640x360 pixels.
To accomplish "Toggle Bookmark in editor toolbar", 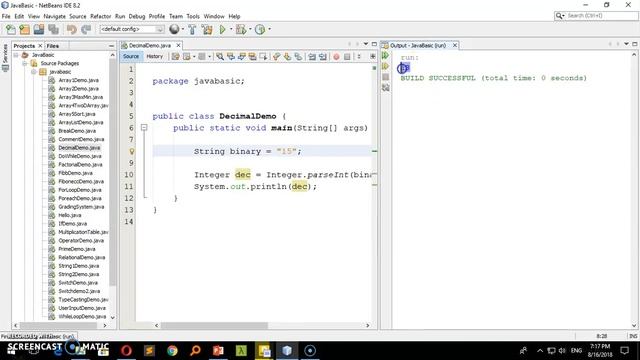I will coord(298,57).
